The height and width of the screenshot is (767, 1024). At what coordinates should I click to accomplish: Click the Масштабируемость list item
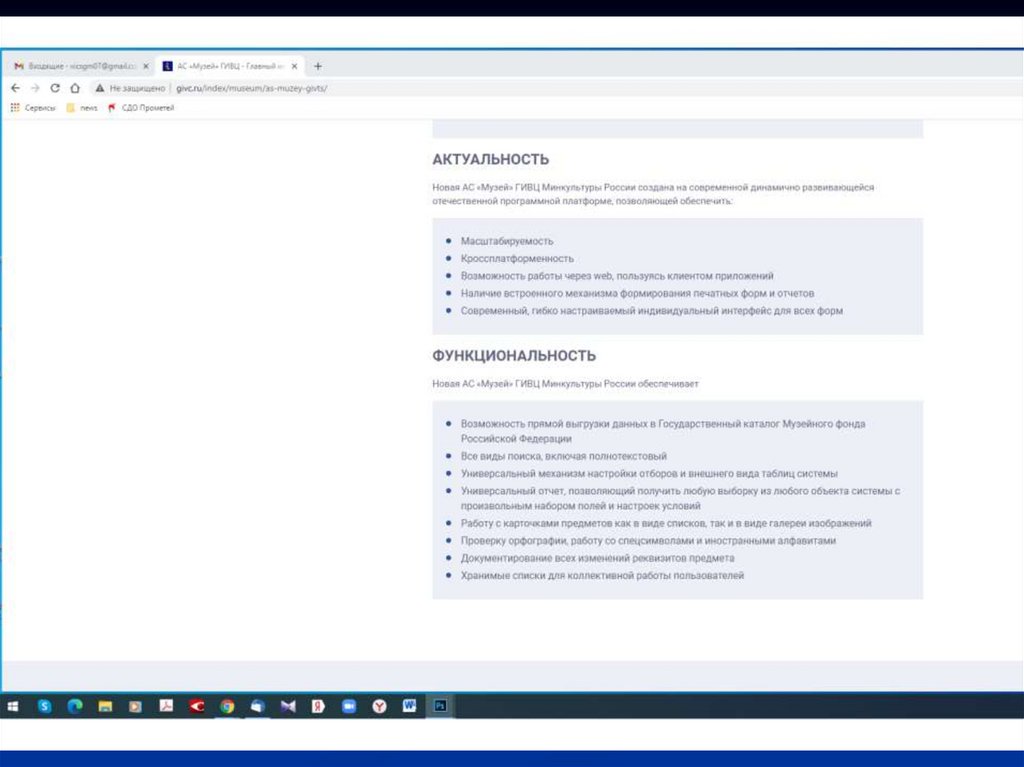pyautogui.click(x=507, y=241)
